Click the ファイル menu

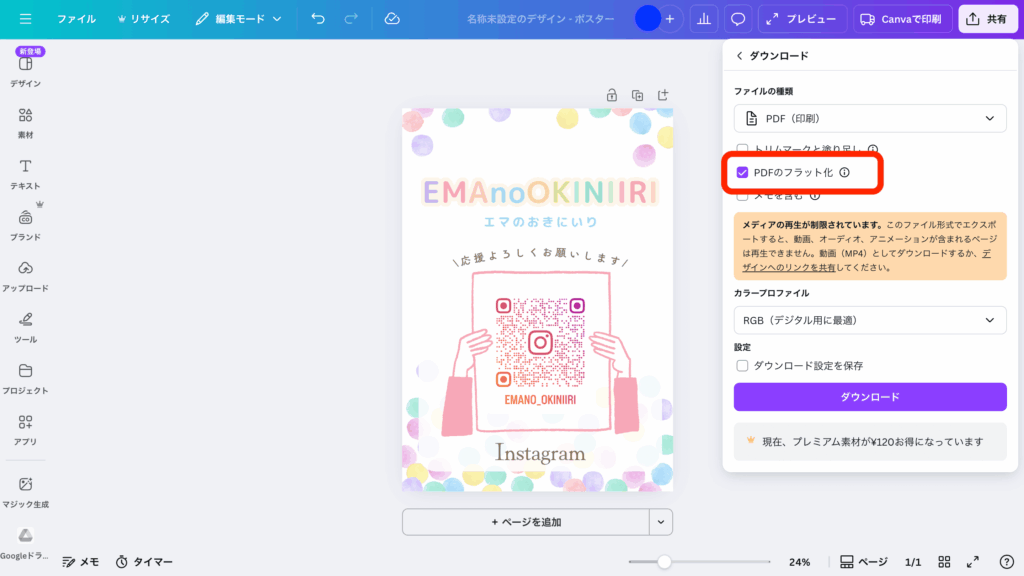76,18
